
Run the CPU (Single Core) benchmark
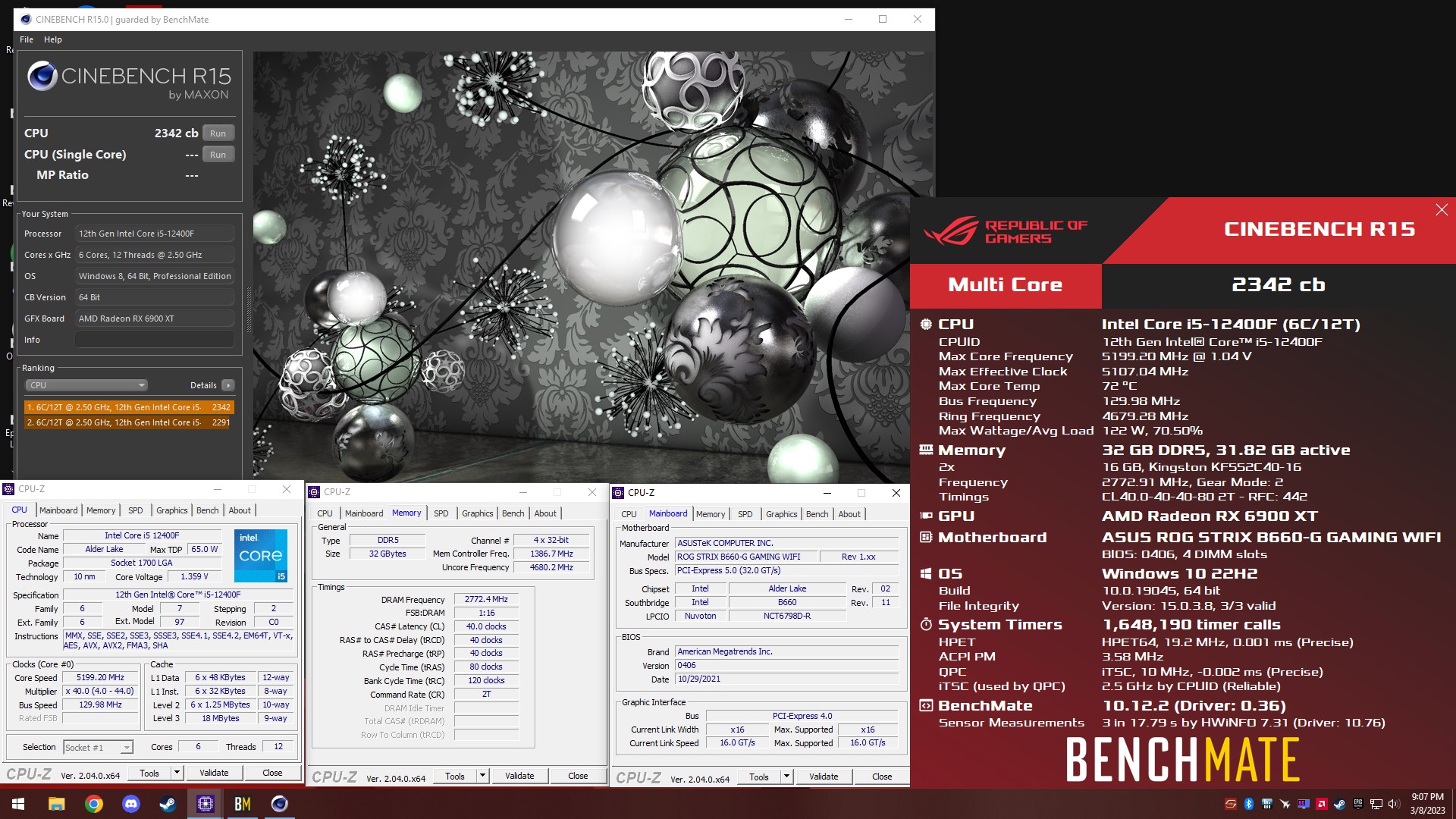coord(218,155)
